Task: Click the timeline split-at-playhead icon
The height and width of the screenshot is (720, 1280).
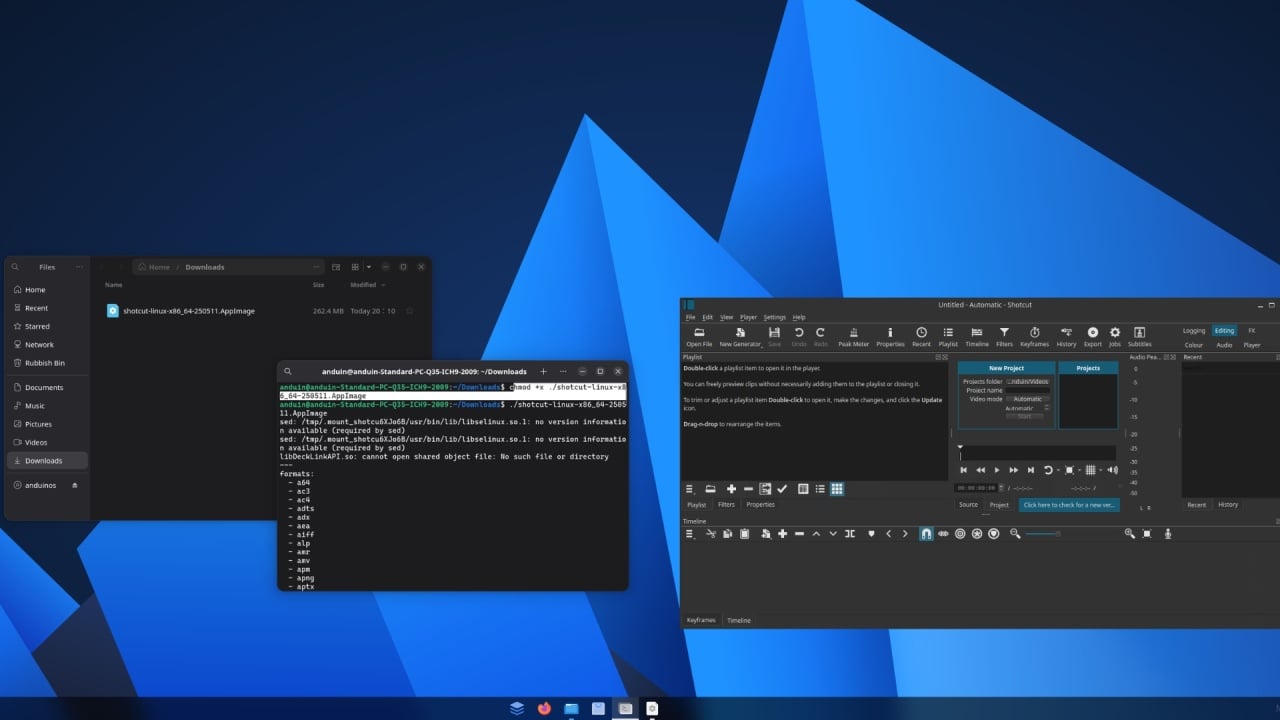Action: (850, 534)
